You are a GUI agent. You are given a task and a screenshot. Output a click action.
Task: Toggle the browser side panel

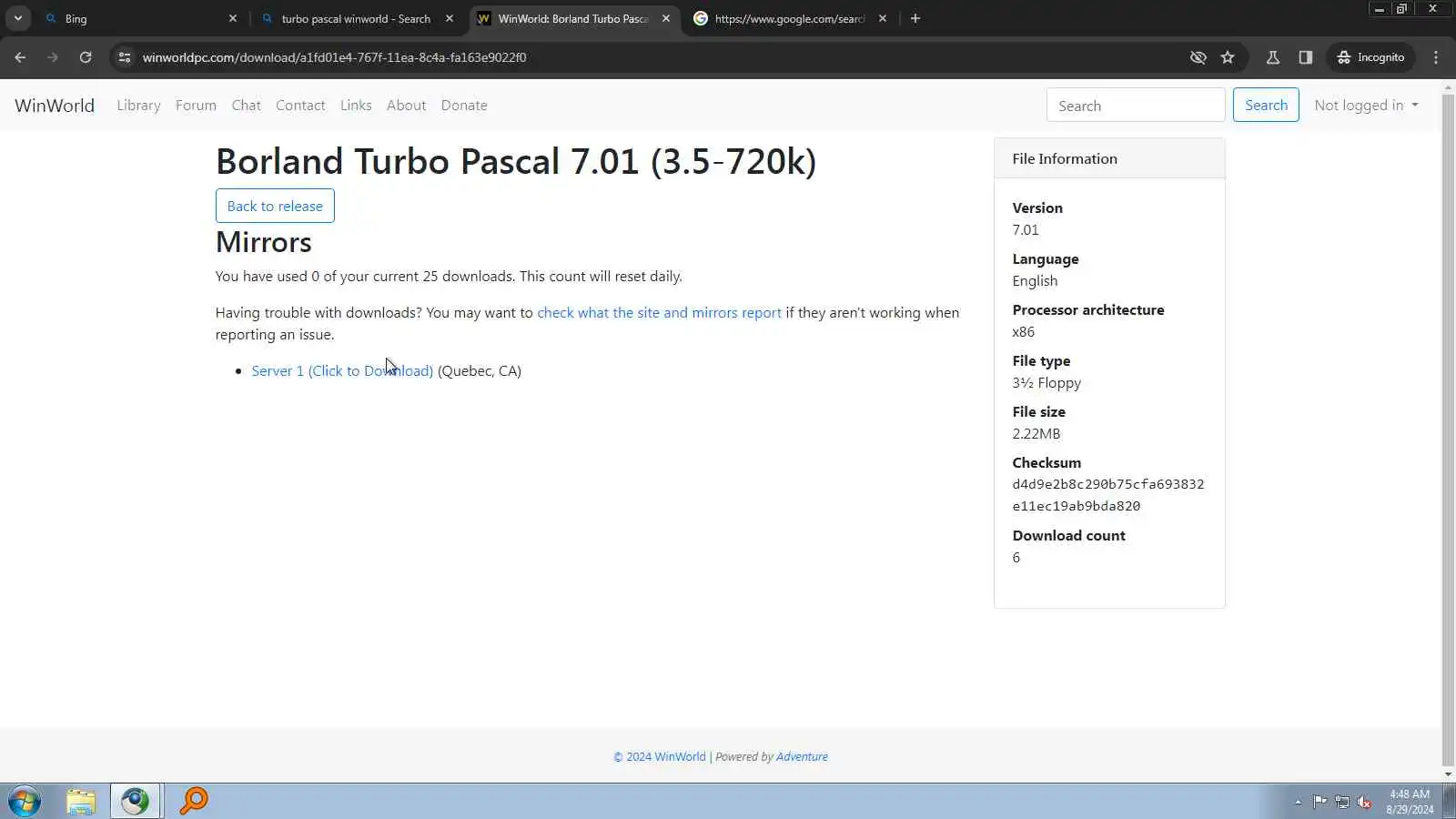[1306, 57]
